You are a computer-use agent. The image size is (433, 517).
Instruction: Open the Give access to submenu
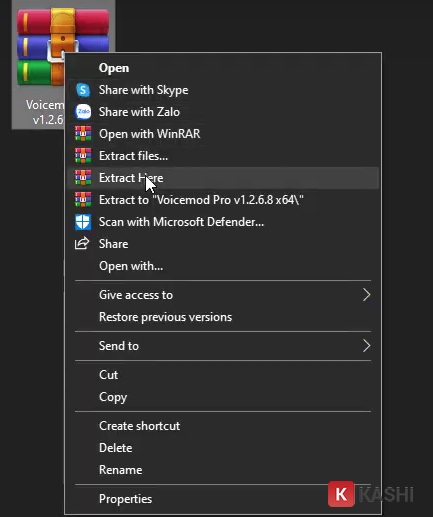tap(223, 295)
